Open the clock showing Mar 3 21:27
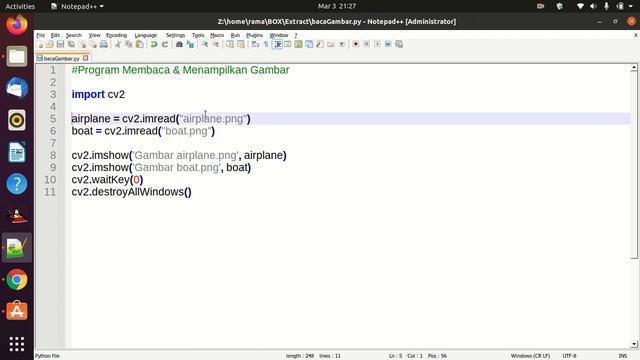The height and width of the screenshot is (360, 640). click(337, 6)
